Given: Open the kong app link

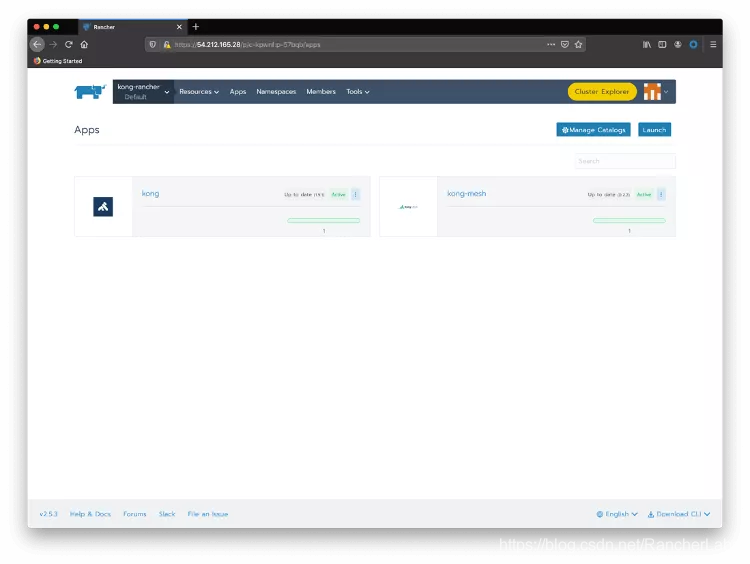Looking at the screenshot, I should coord(150,193).
